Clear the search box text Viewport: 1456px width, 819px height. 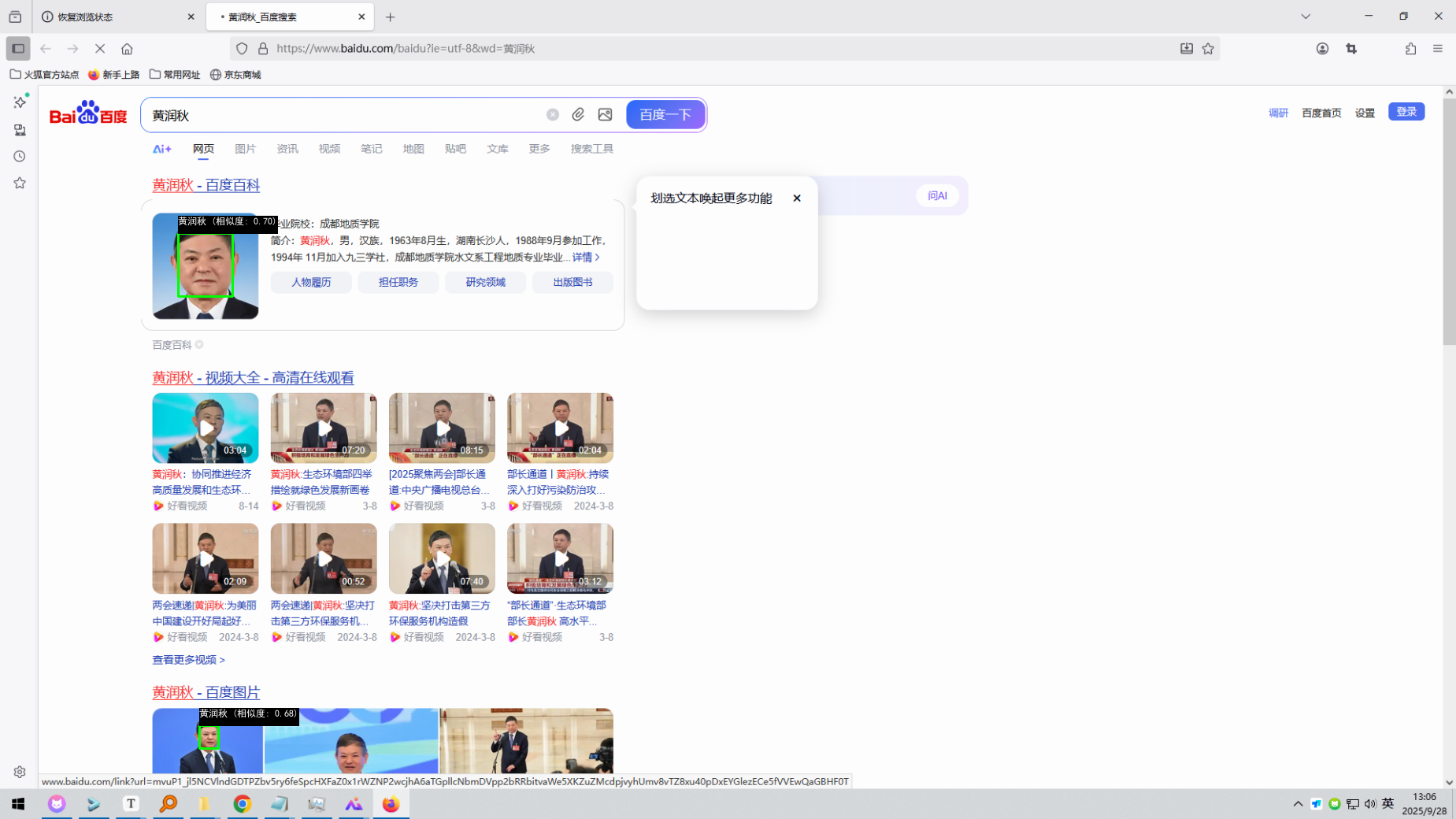[x=553, y=115]
